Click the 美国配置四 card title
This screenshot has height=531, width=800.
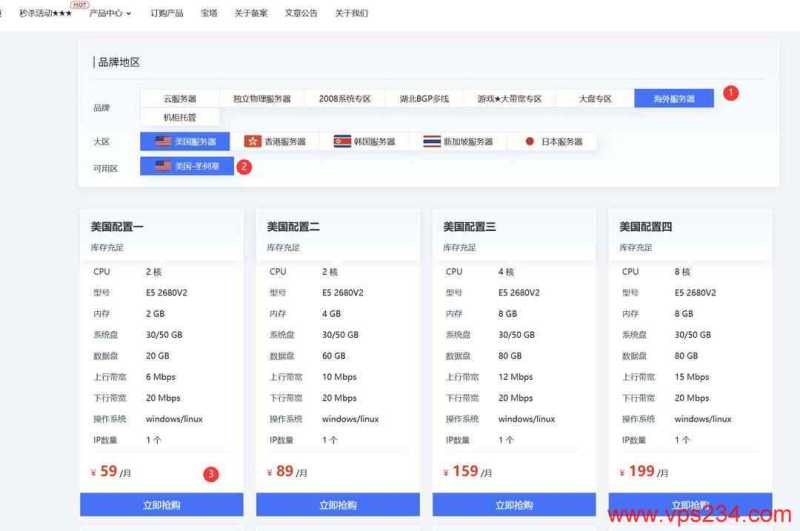[x=645, y=226]
